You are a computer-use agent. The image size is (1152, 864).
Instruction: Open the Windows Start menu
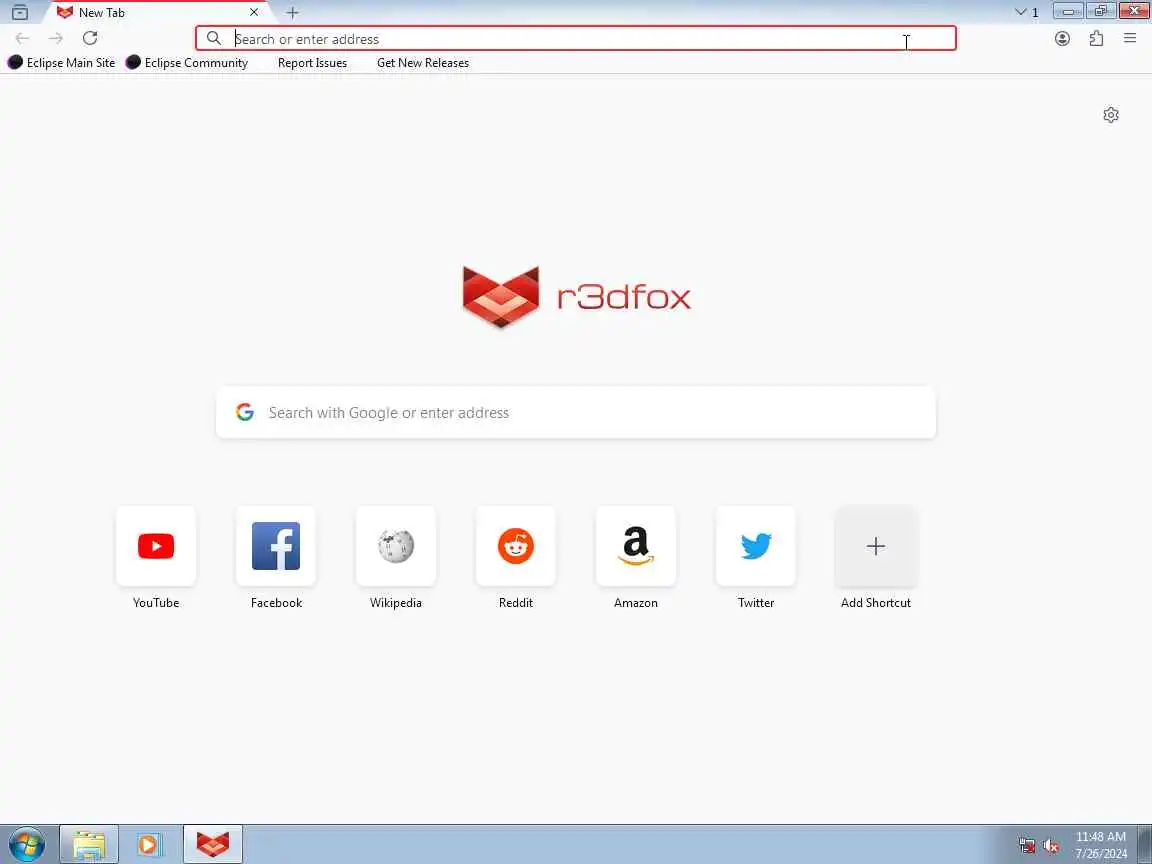[x=26, y=844]
